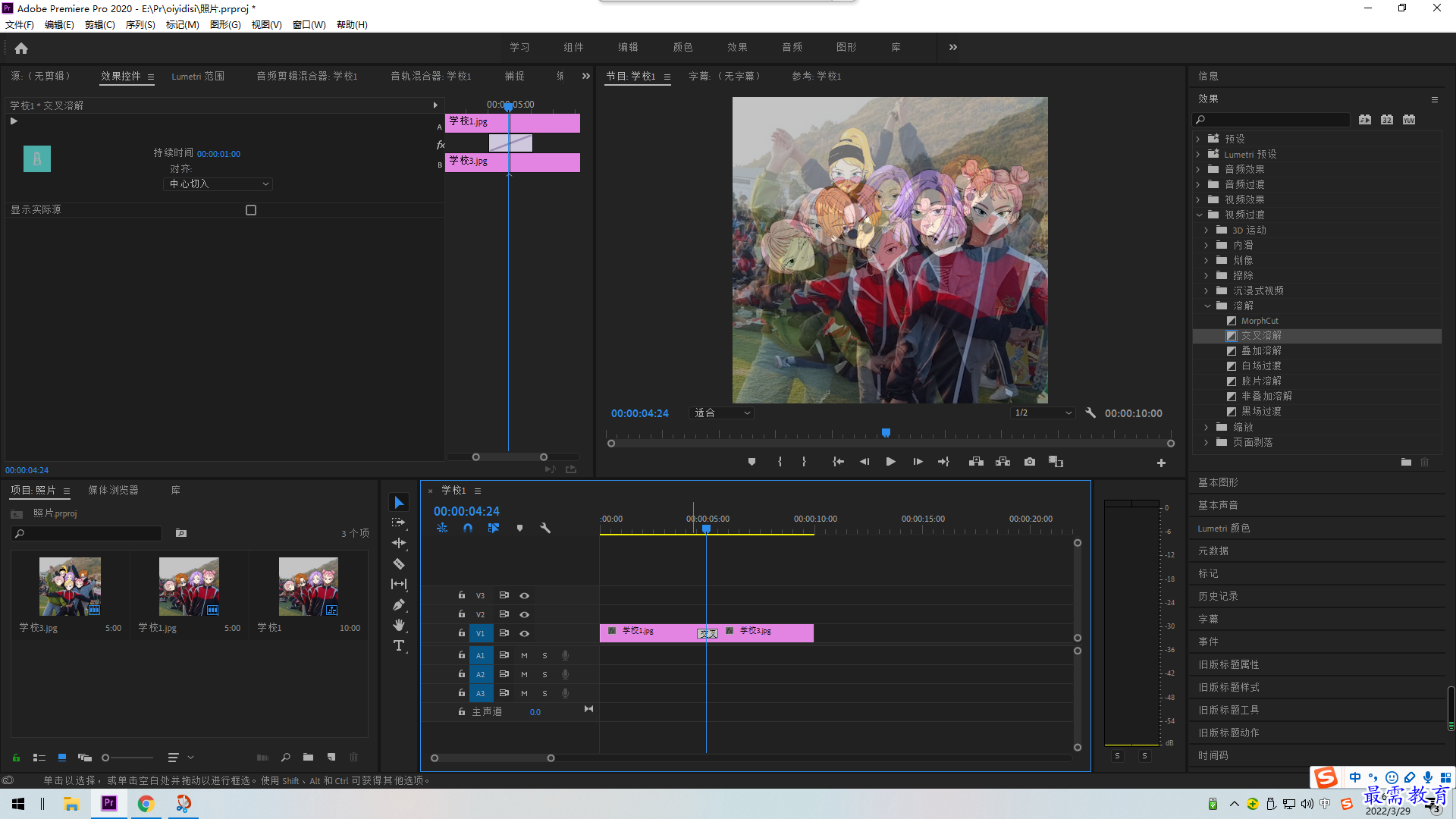Image resolution: width=1456 pixels, height=819 pixels.
Task: Click New Item in Project panel
Action: point(331,757)
